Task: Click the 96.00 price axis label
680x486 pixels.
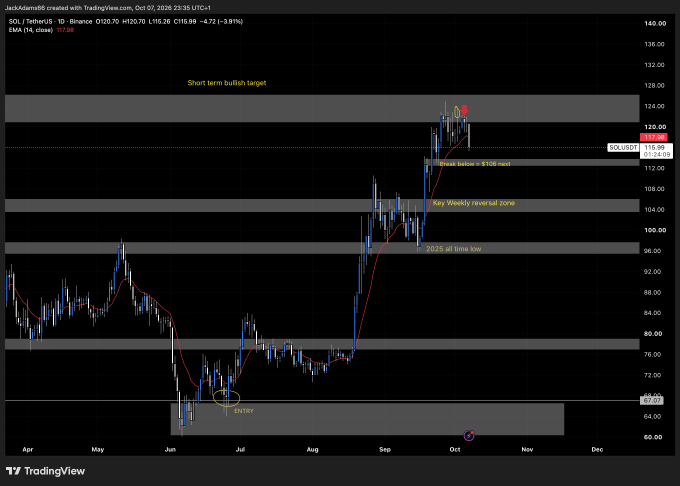Action: (x=653, y=251)
